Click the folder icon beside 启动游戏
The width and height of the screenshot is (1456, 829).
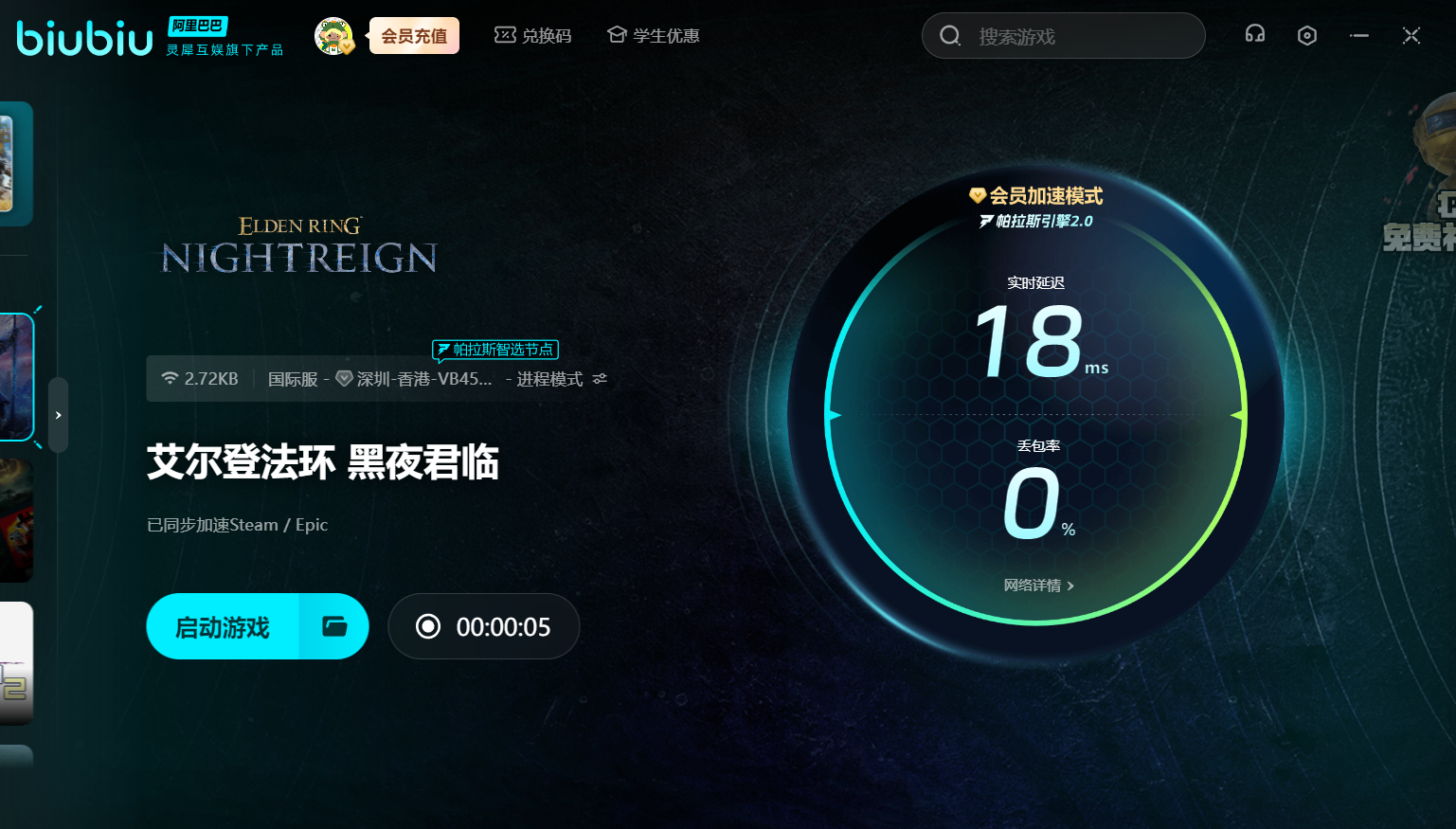click(x=334, y=626)
